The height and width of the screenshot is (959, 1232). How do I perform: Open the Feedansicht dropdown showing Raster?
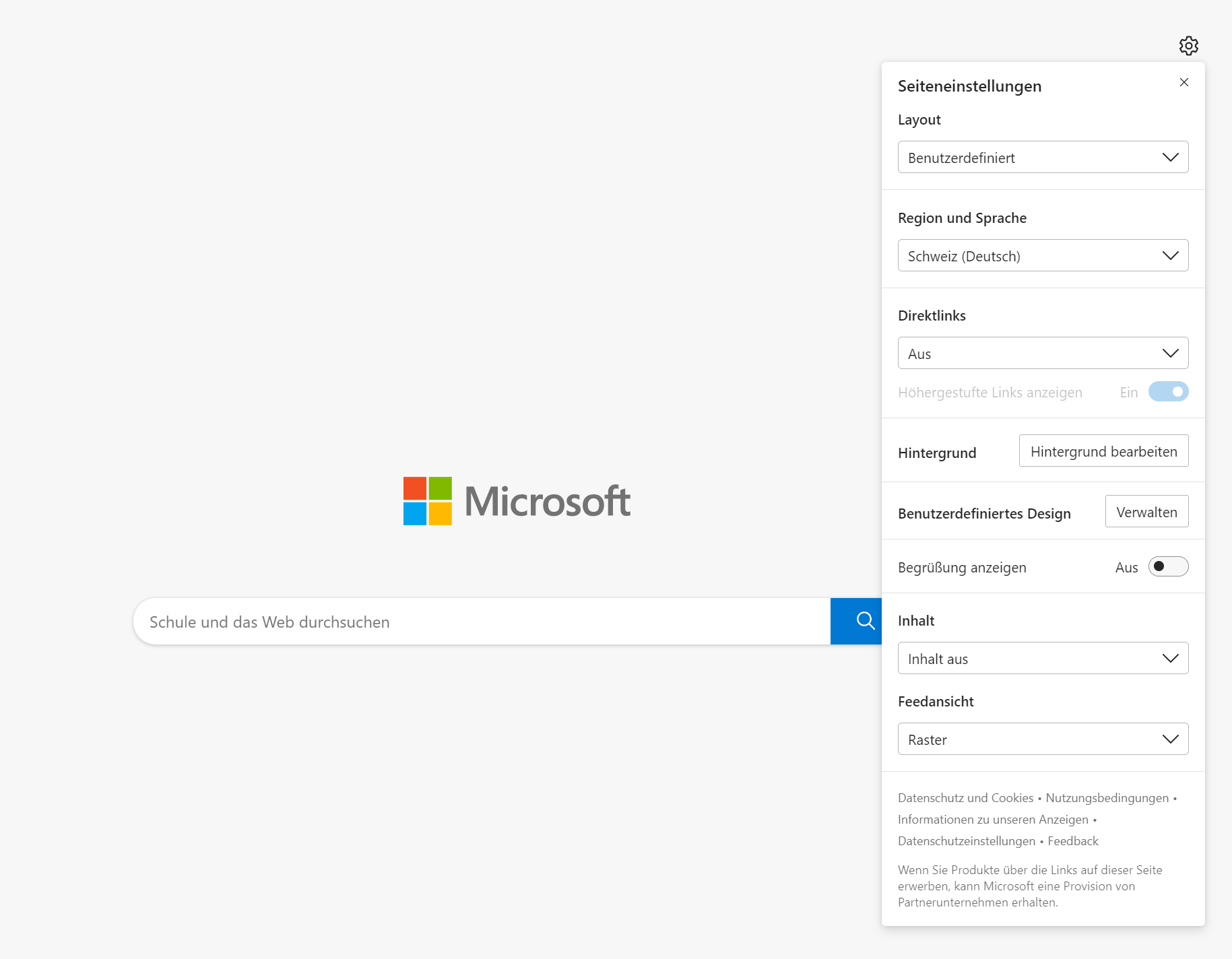[x=1042, y=739]
